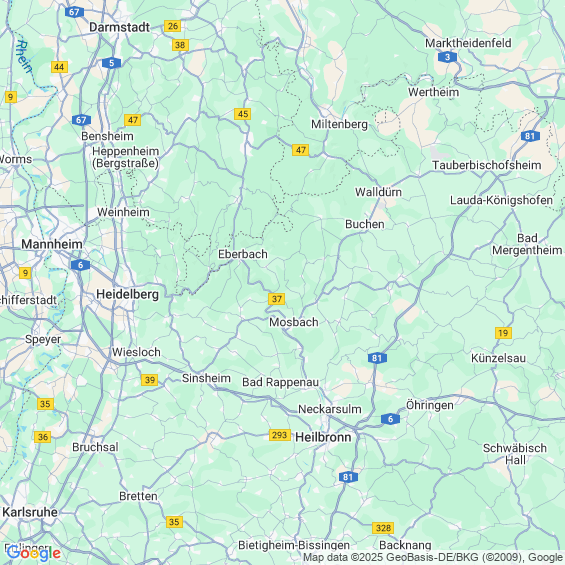Select the Eberbach town label
This screenshot has width=565, height=565.
243,254
